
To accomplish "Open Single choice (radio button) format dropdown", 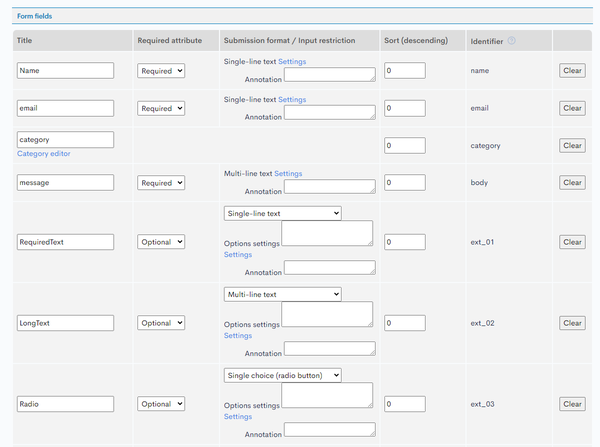I will coord(283,375).
